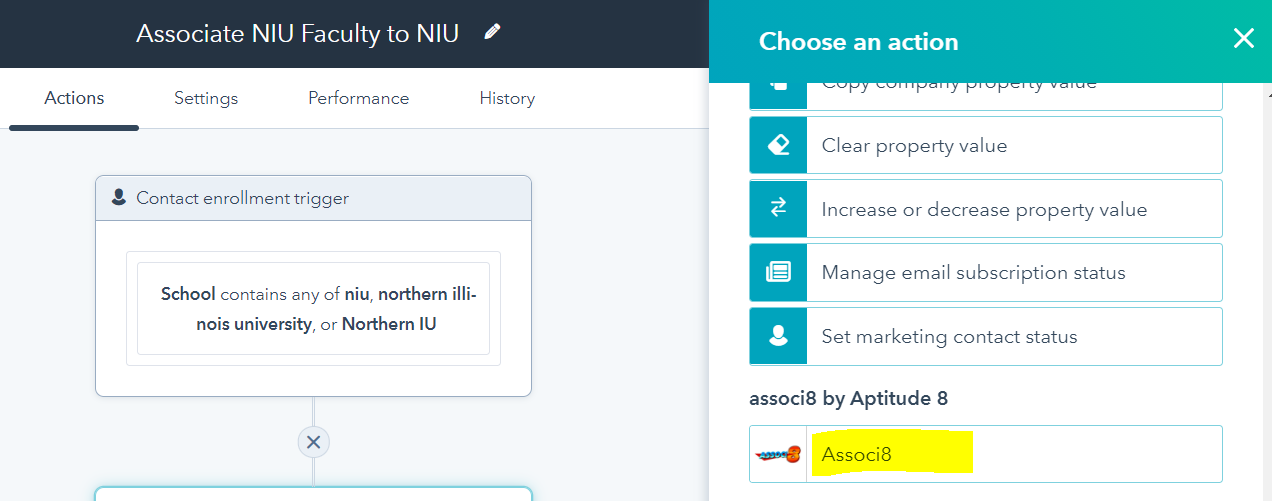Click the circled X on the workflow connector
This screenshot has width=1272, height=501.
tap(313, 442)
